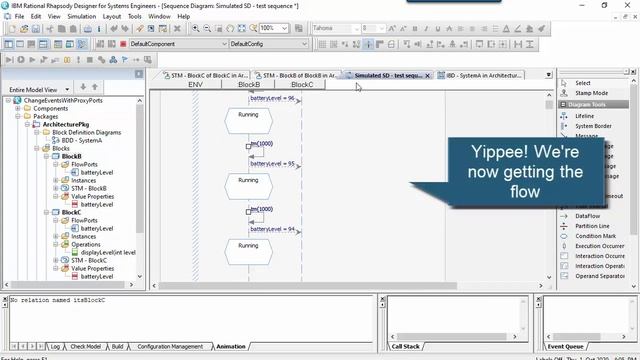This screenshot has width=640, height=360.
Task: Select displayLevel operation in BlockC
Action: [x=108, y=253]
